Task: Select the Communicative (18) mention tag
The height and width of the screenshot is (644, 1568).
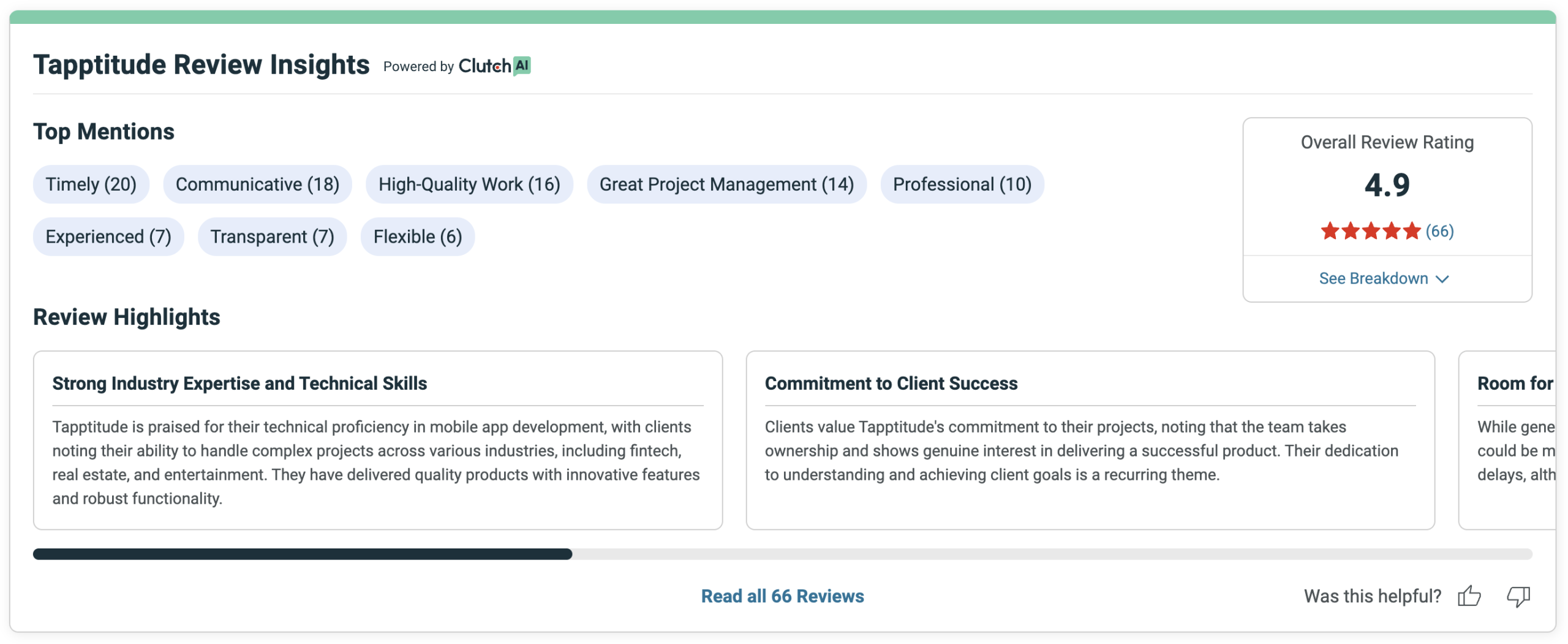Action: 257,184
